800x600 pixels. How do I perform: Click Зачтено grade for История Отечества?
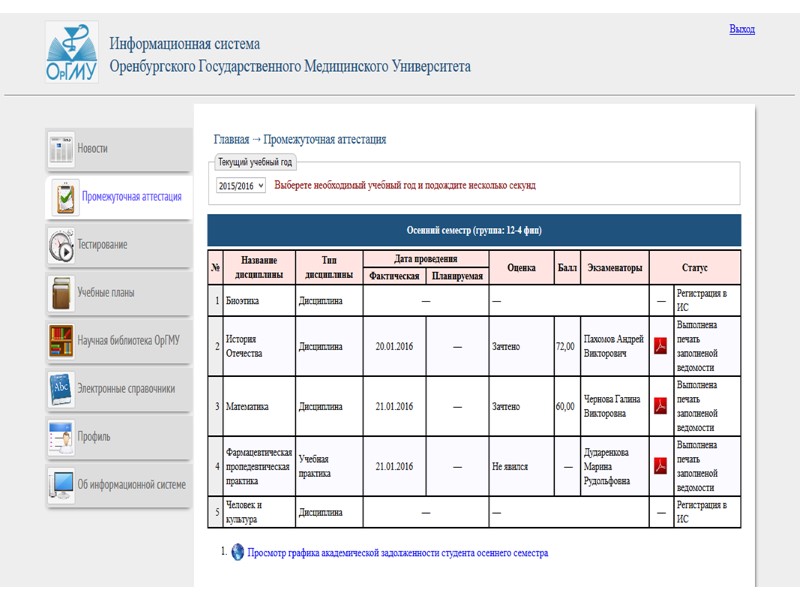521,346
